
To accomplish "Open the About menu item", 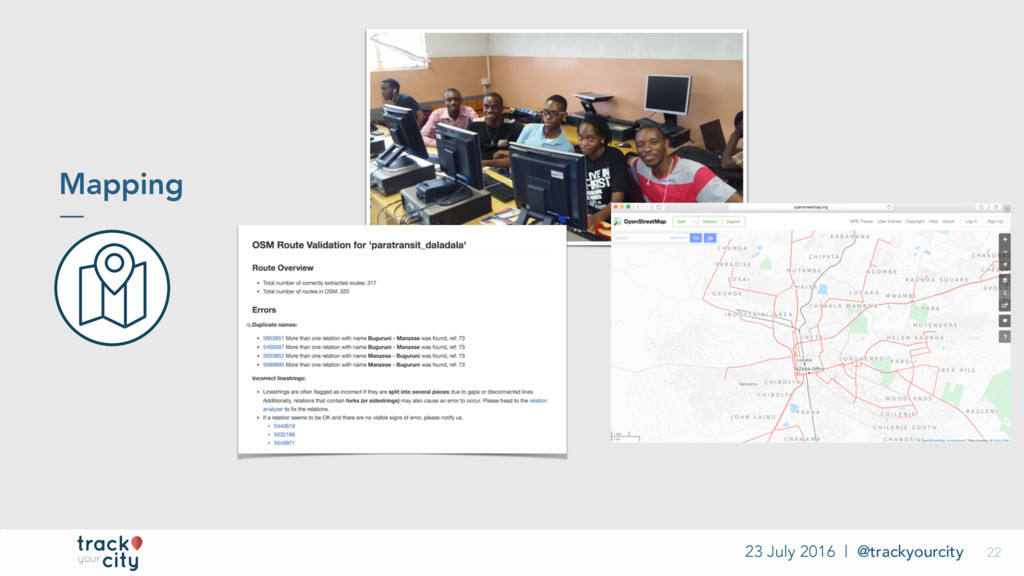I will pos(948,221).
